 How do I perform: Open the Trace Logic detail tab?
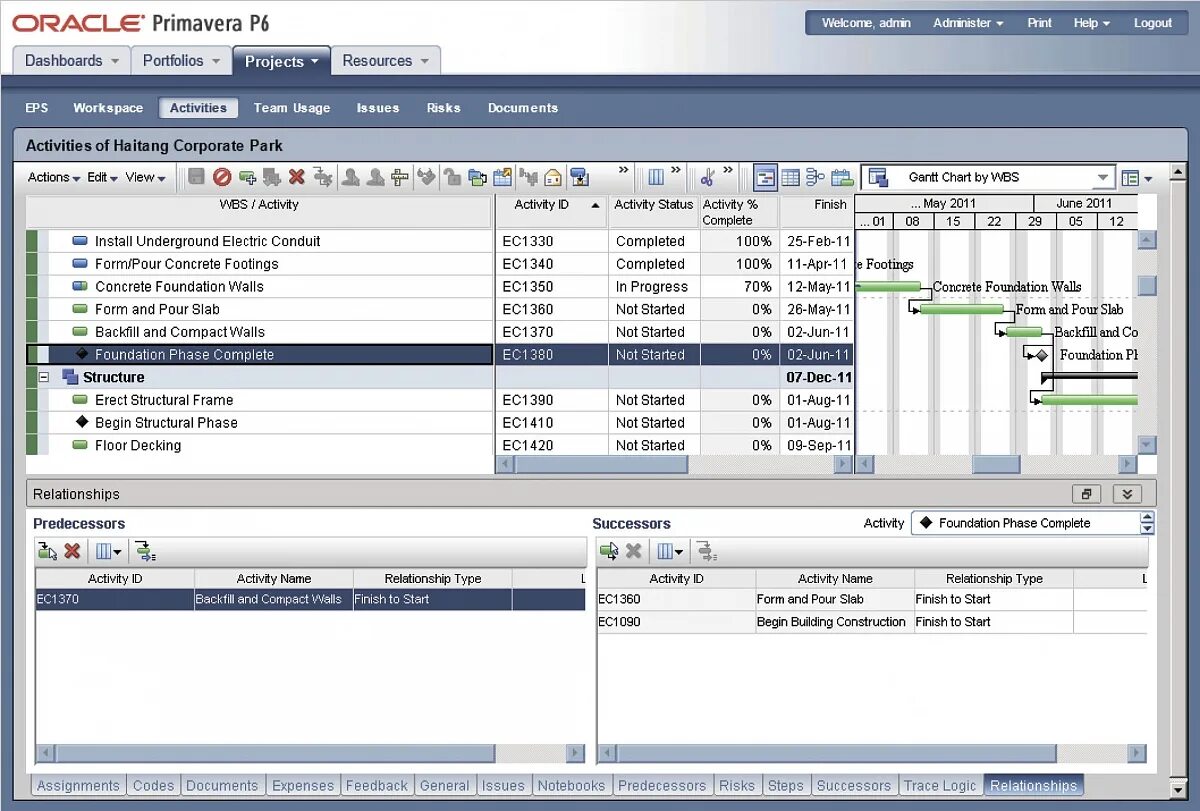pyautogui.click(x=940, y=786)
